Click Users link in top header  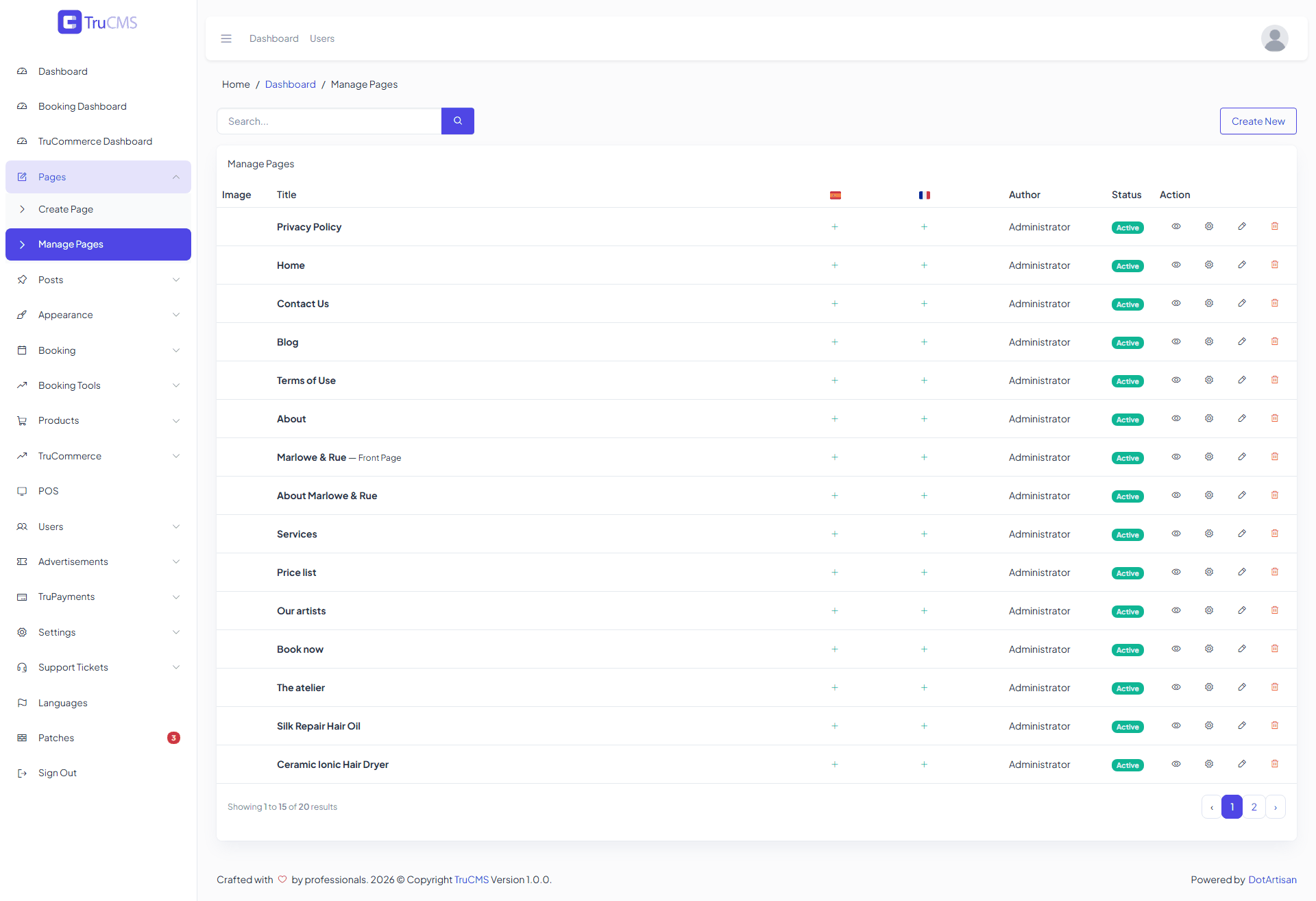(x=322, y=38)
